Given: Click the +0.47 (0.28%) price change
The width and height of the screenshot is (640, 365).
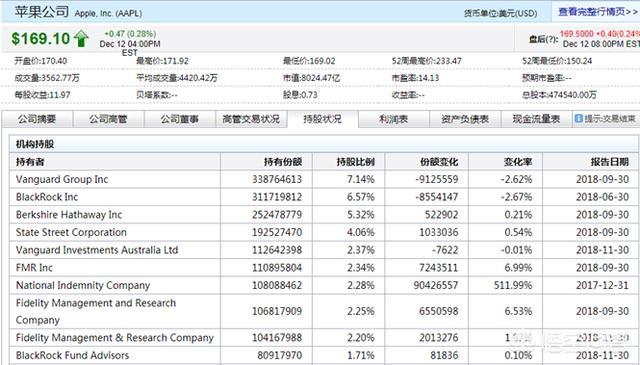Looking at the screenshot, I should 130,34.
